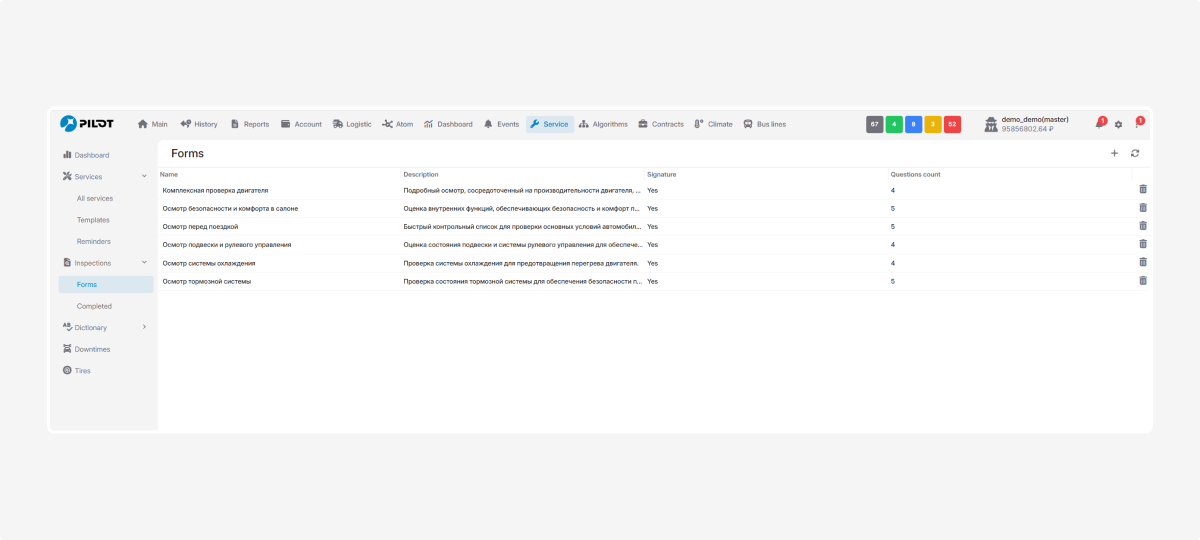Collapse the Services sidebar group

(x=145, y=177)
